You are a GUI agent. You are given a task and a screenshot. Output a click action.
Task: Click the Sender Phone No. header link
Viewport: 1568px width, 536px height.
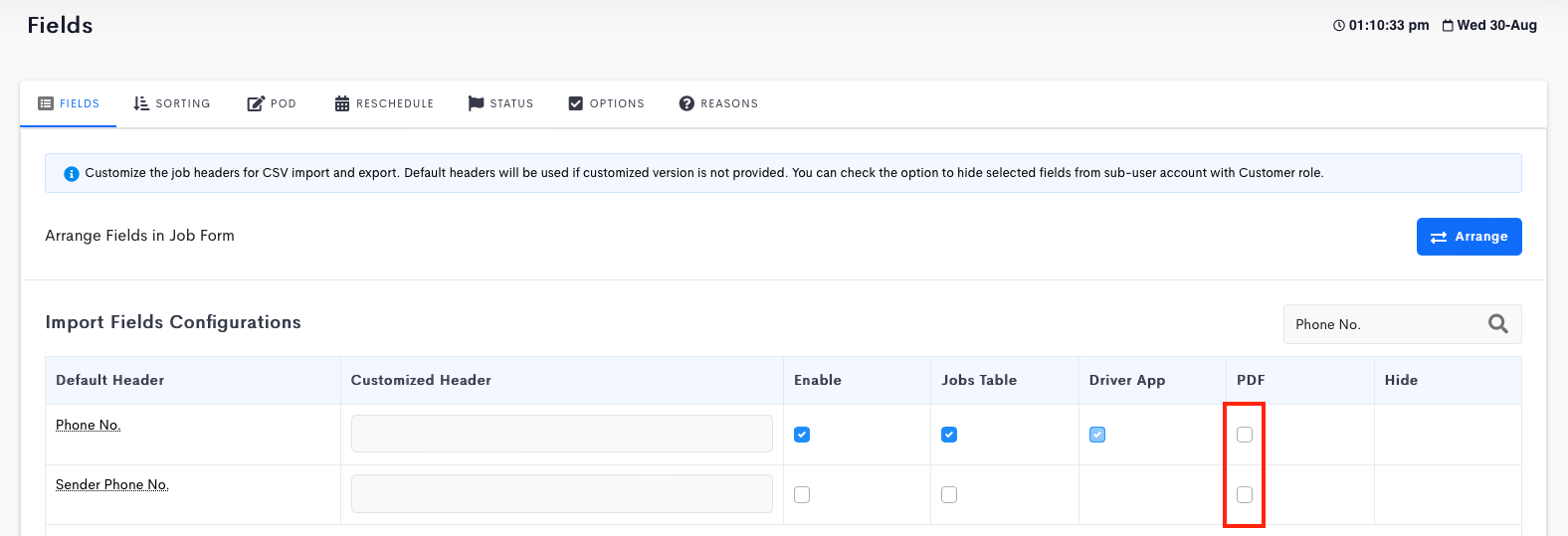[112, 484]
